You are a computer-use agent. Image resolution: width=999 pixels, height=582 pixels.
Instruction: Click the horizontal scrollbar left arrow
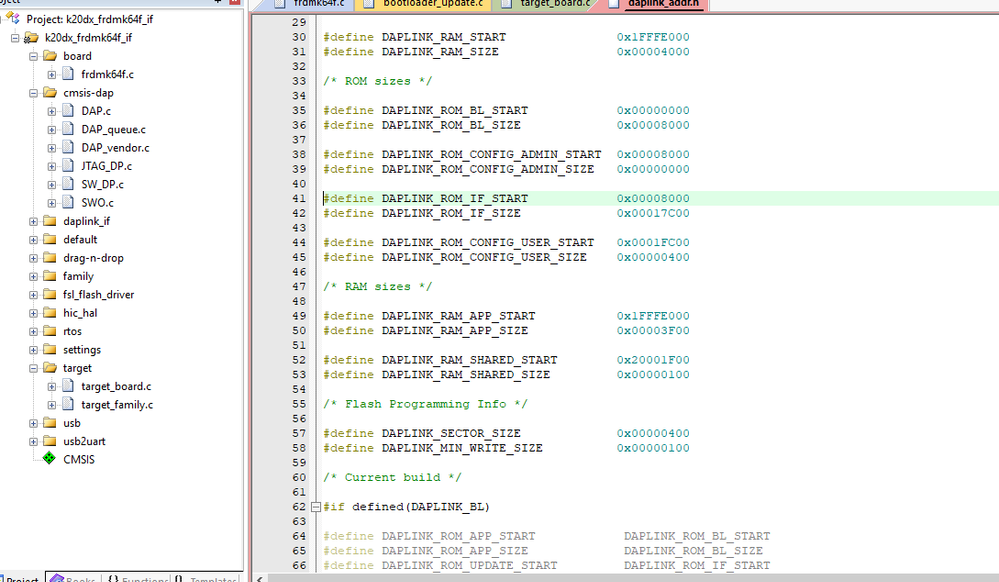pyautogui.click(x=259, y=579)
